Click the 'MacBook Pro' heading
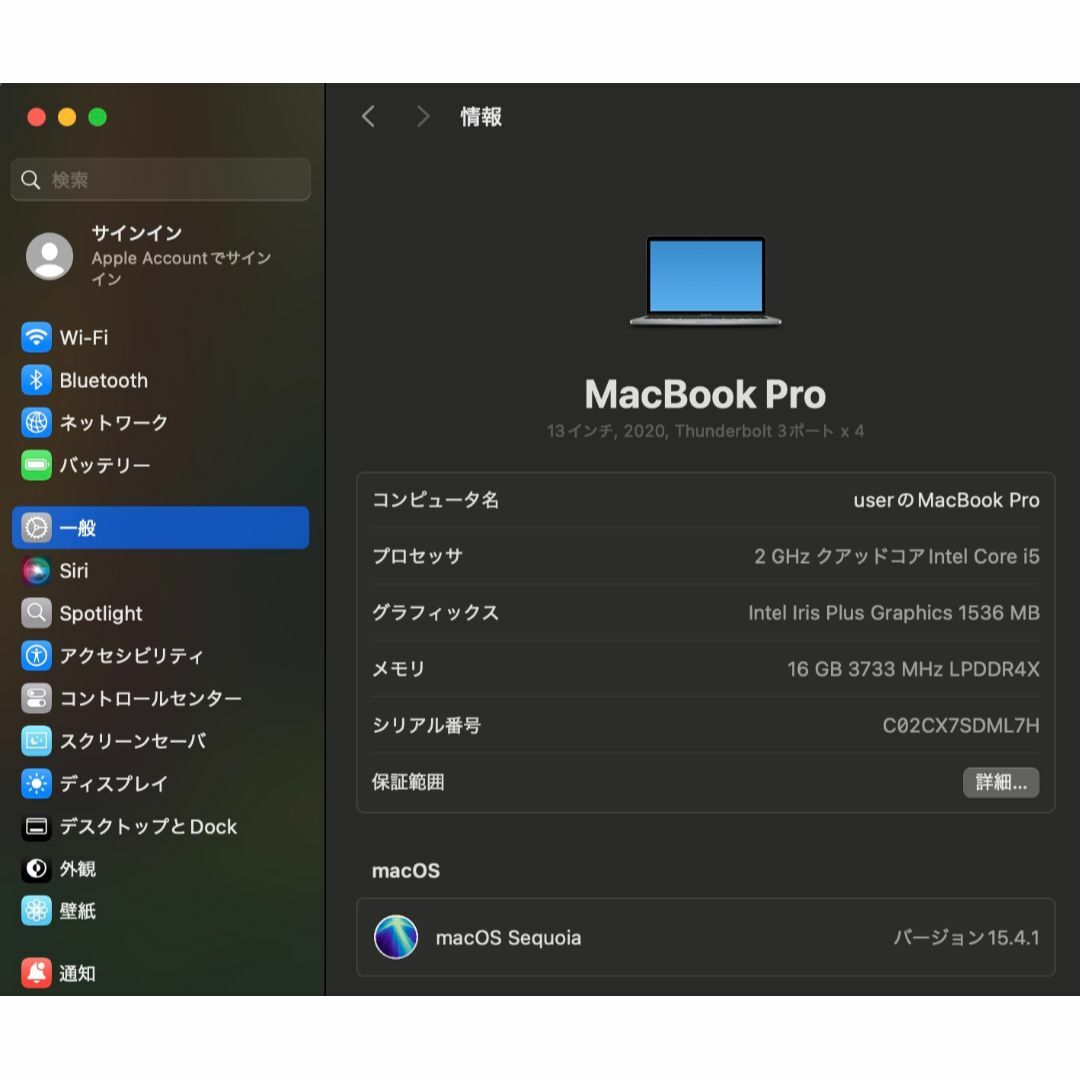This screenshot has width=1080, height=1080. tap(705, 394)
